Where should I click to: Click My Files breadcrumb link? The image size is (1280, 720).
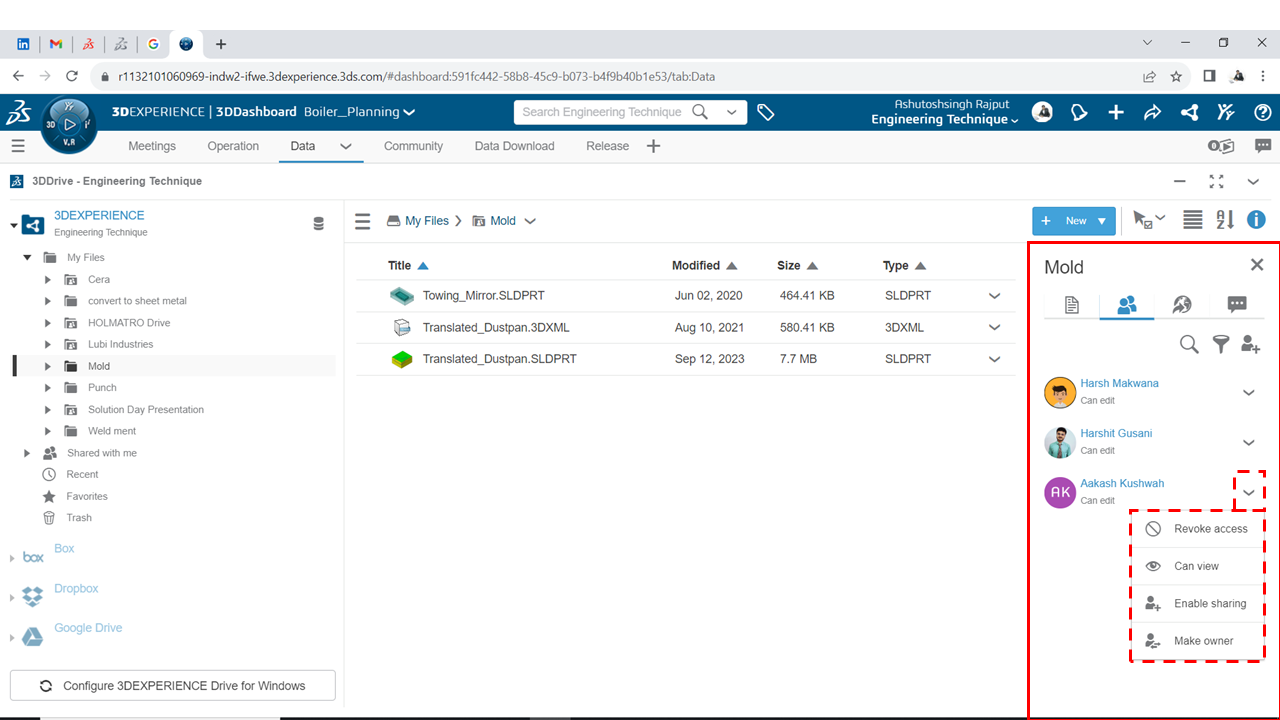click(427, 221)
